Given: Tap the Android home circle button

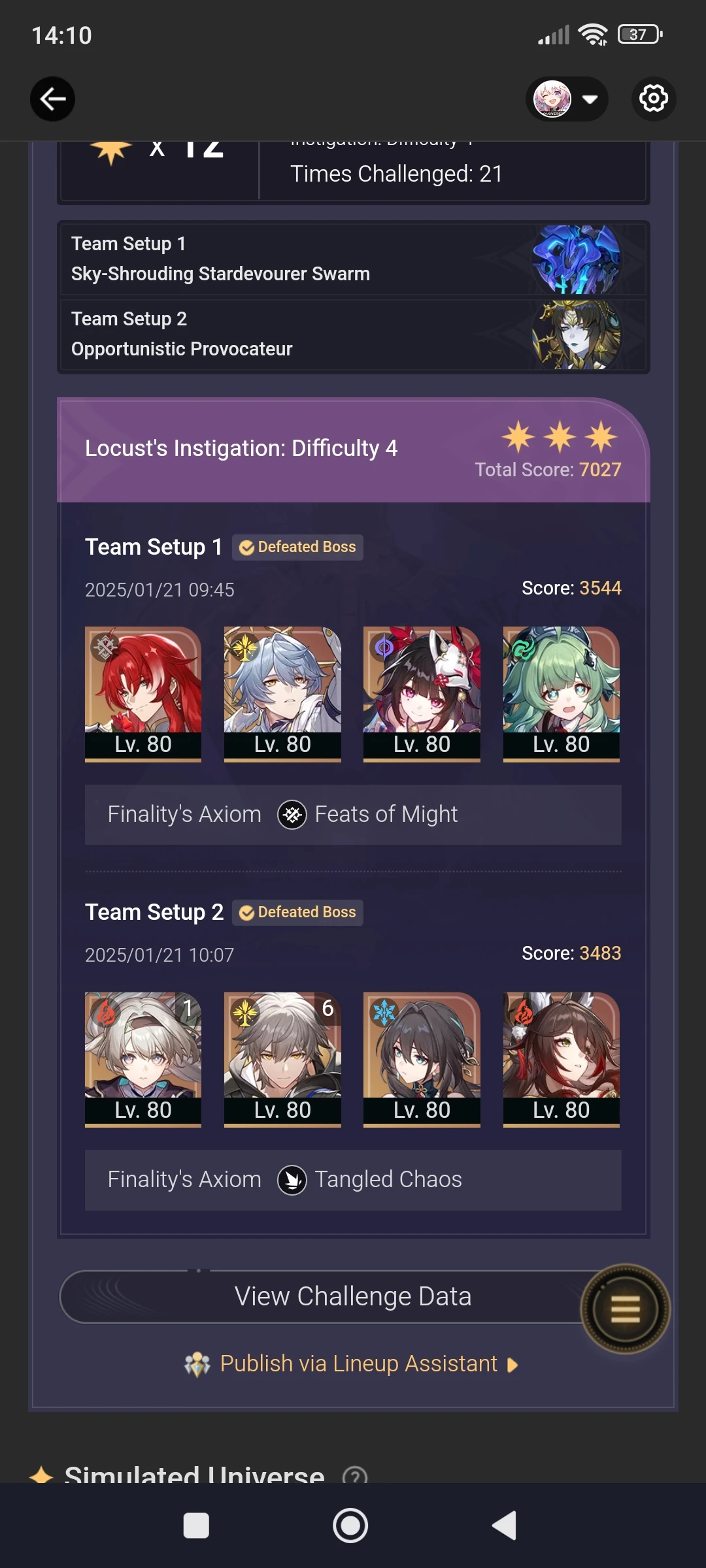Looking at the screenshot, I should [350, 1526].
